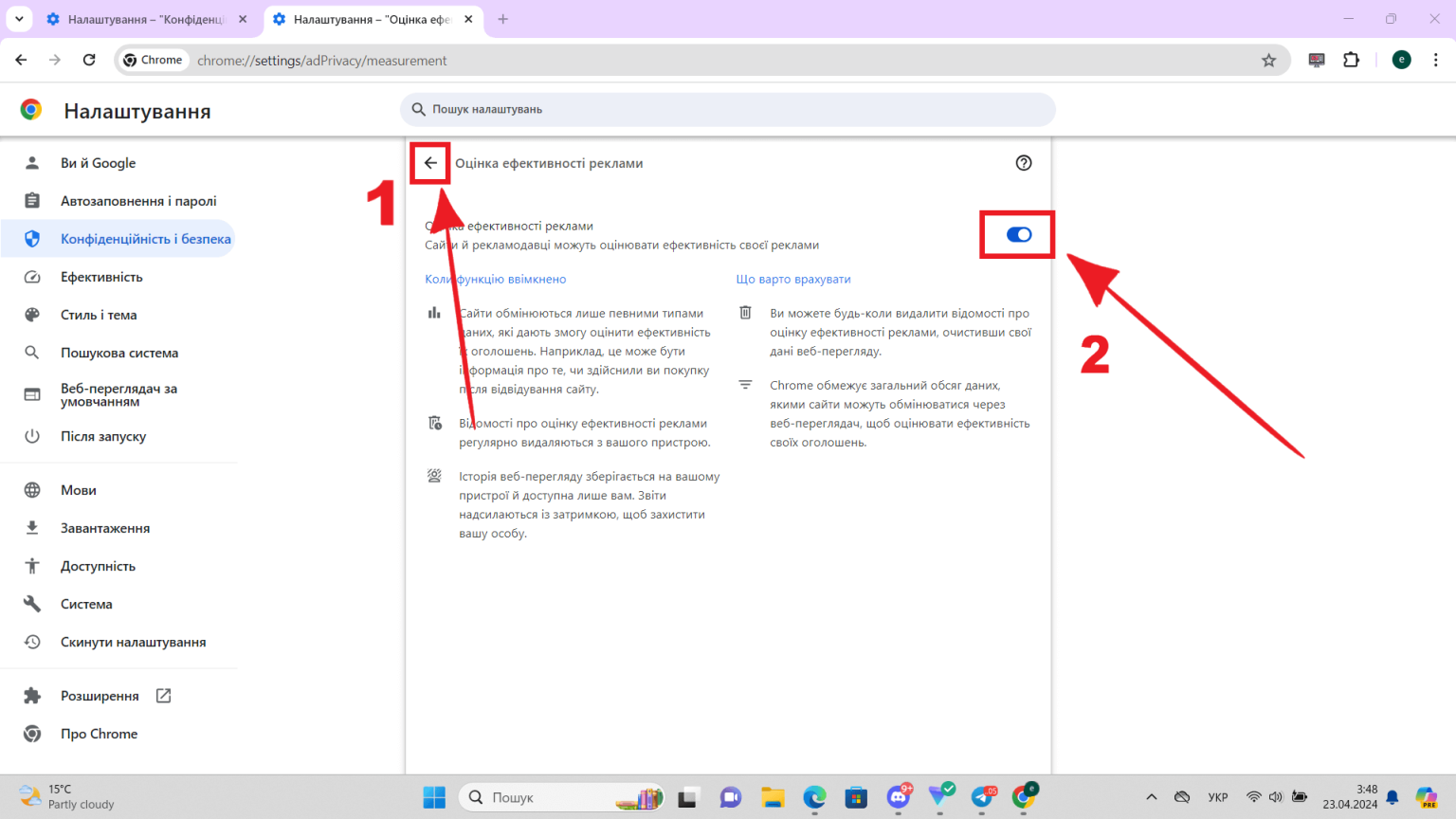The height and width of the screenshot is (819, 1456).
Task: Click the back arrow marked with 1
Action: tap(429, 162)
